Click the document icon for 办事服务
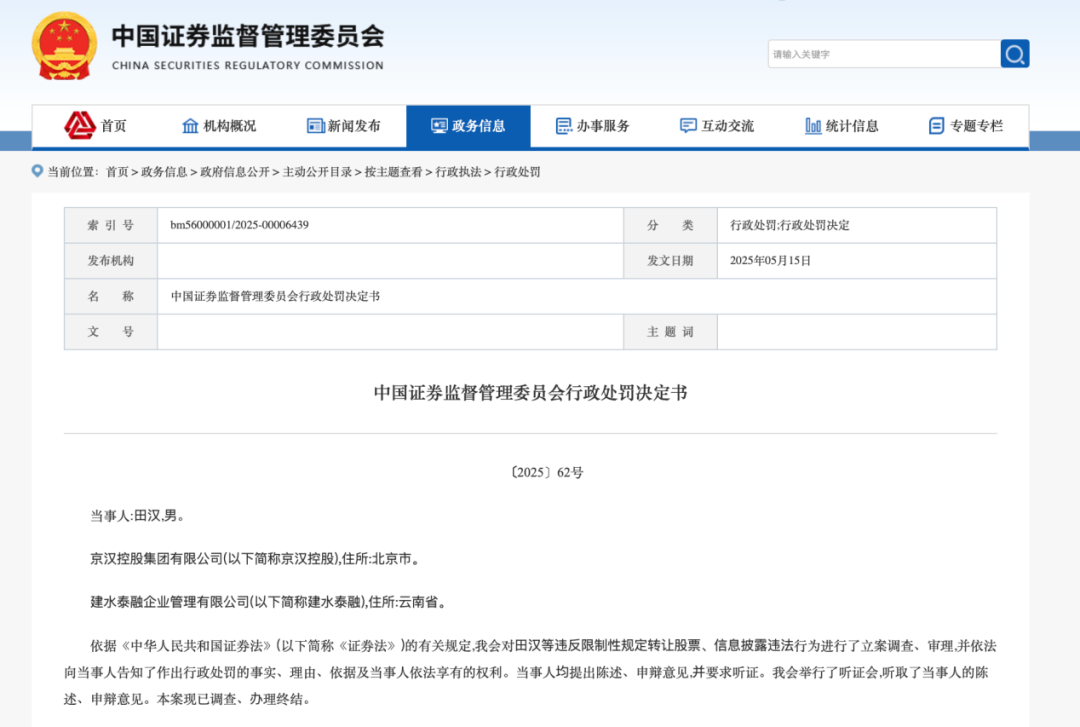 pyautogui.click(x=564, y=126)
